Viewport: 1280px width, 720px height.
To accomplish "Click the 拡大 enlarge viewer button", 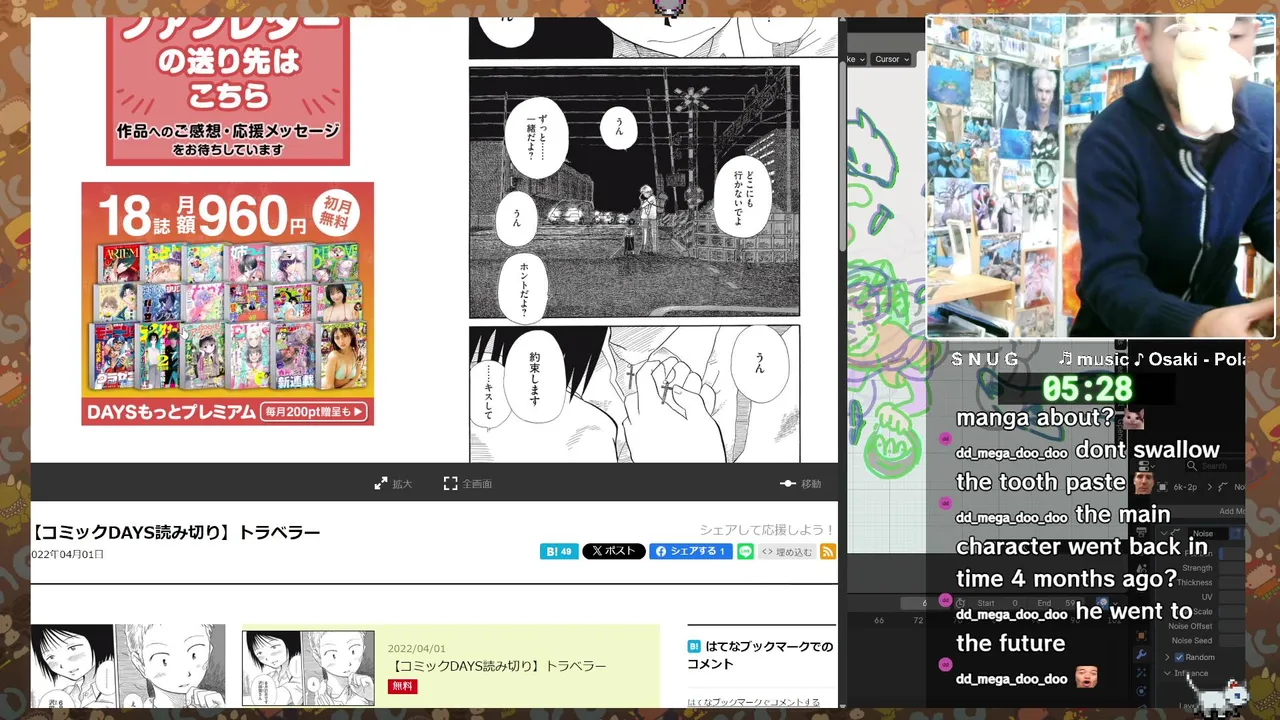I will tap(393, 483).
